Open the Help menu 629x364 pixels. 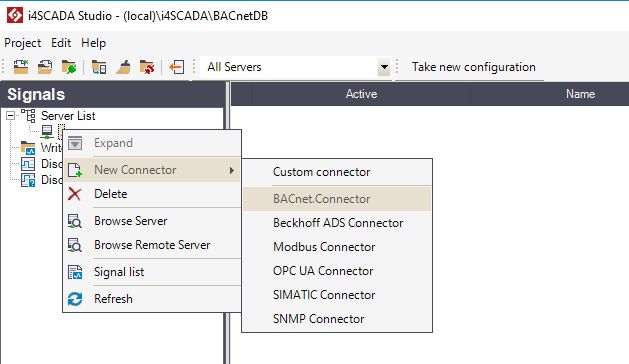93,43
